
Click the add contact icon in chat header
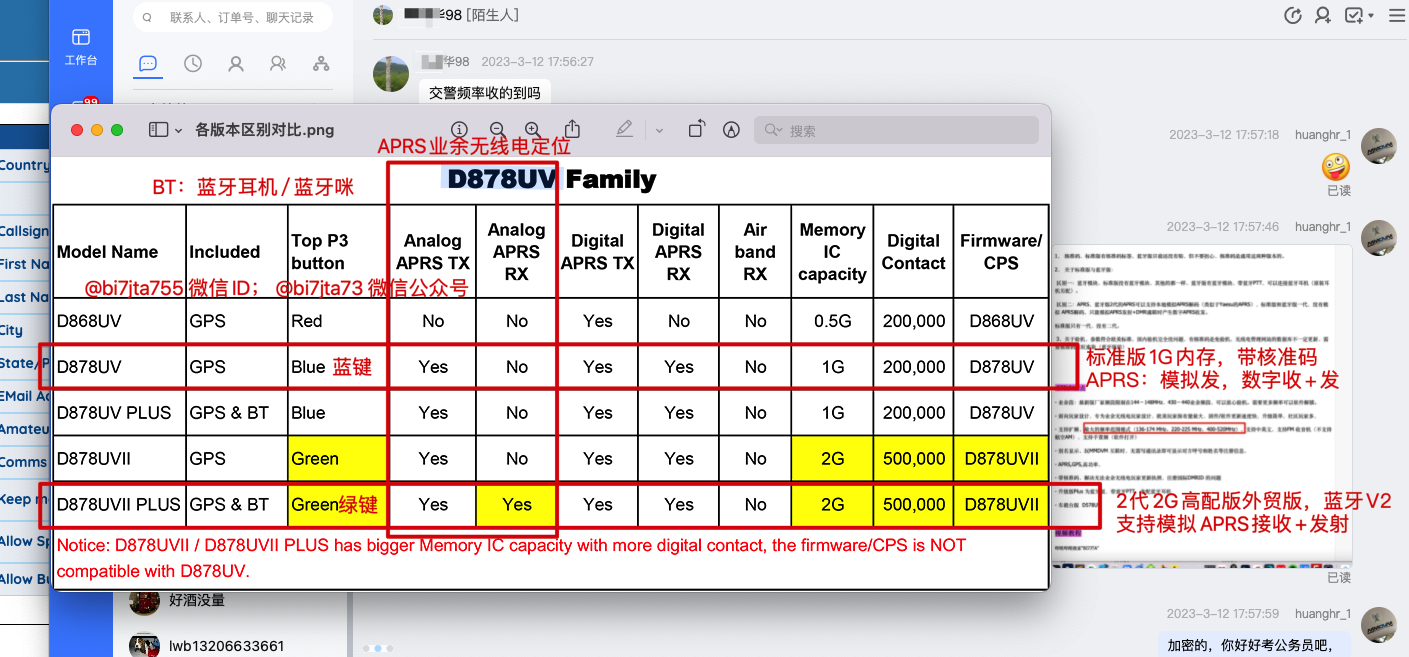[x=1323, y=15]
